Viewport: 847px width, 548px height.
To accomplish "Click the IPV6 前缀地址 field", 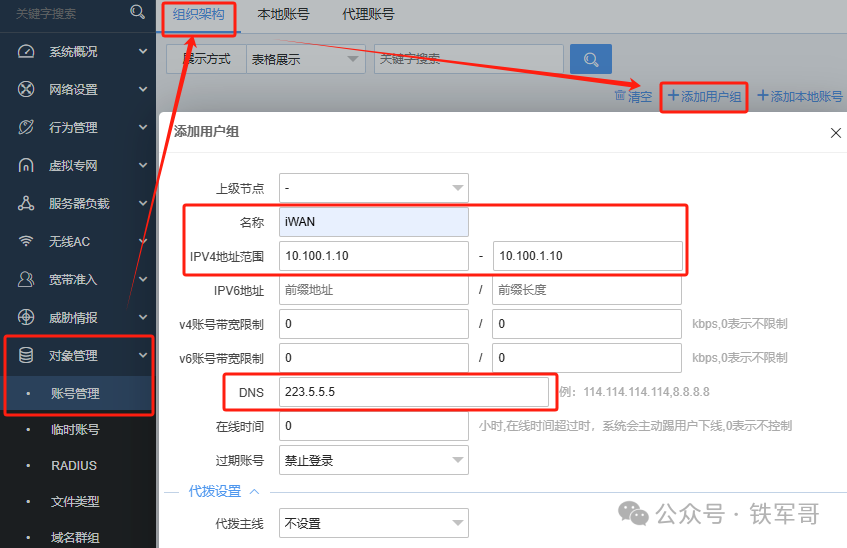I will click(x=374, y=290).
